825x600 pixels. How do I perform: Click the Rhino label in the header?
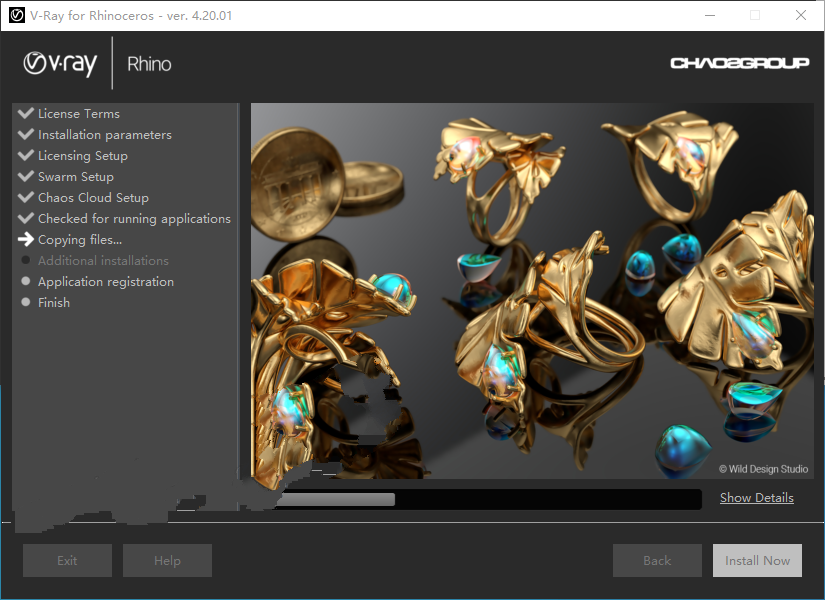[149, 64]
